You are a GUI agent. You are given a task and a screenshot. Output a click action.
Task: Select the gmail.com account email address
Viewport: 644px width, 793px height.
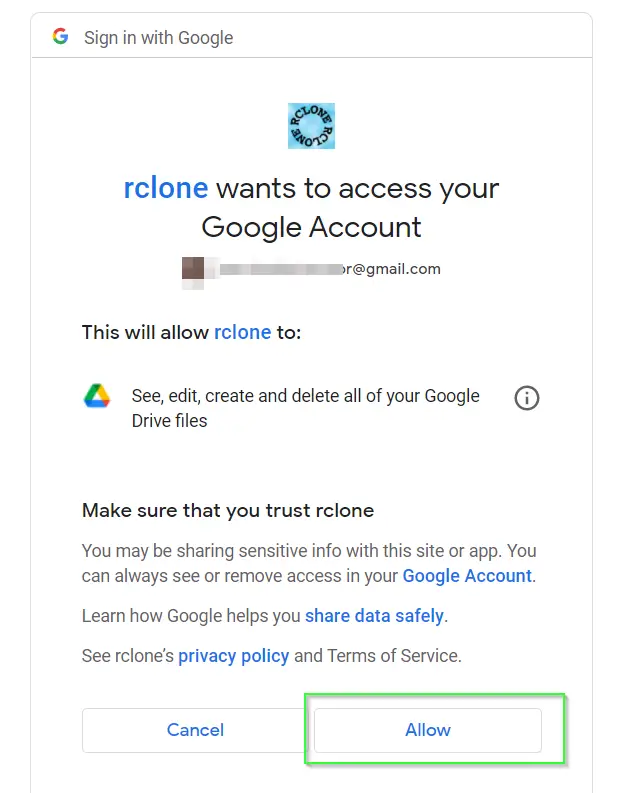330,269
